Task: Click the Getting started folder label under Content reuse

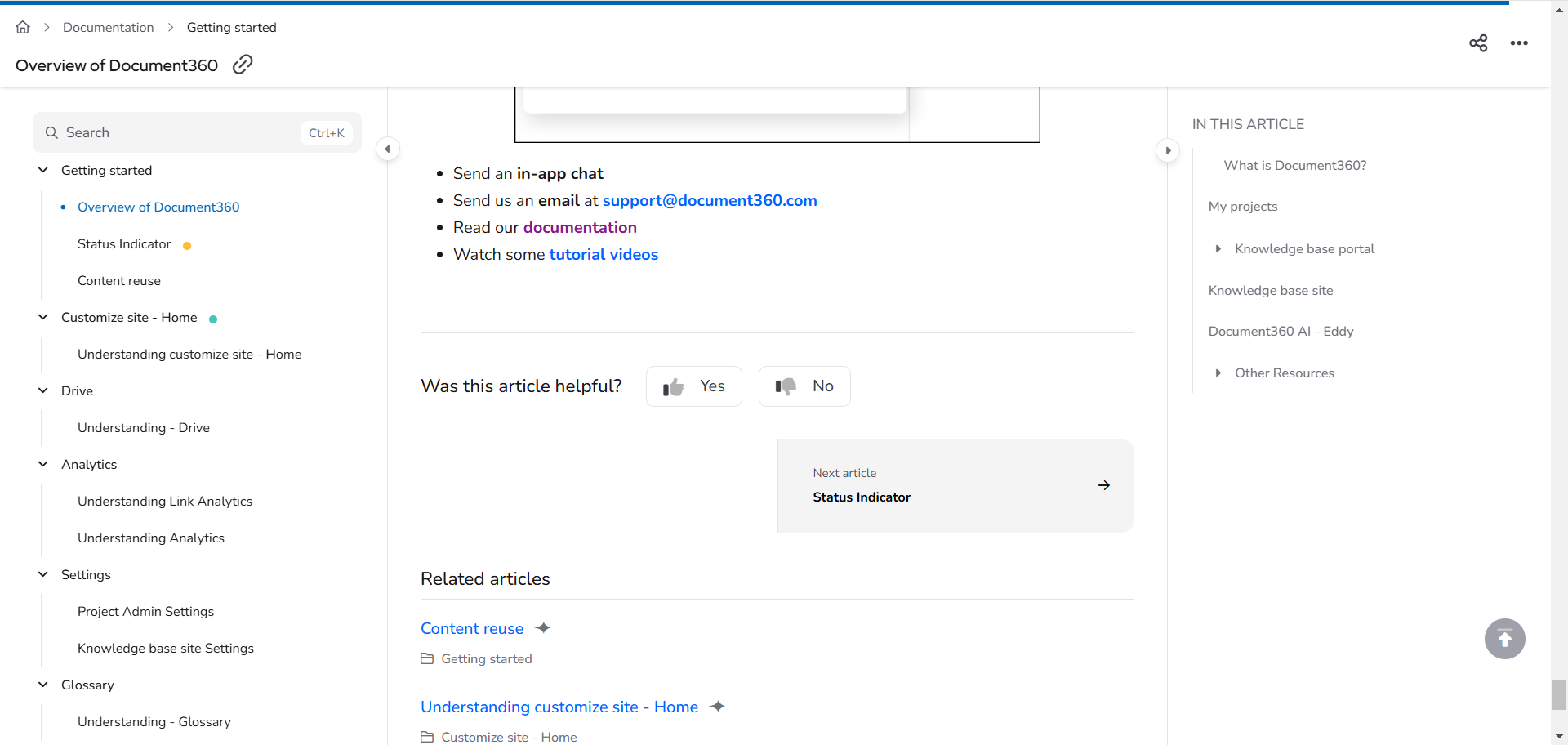Action: click(487, 658)
